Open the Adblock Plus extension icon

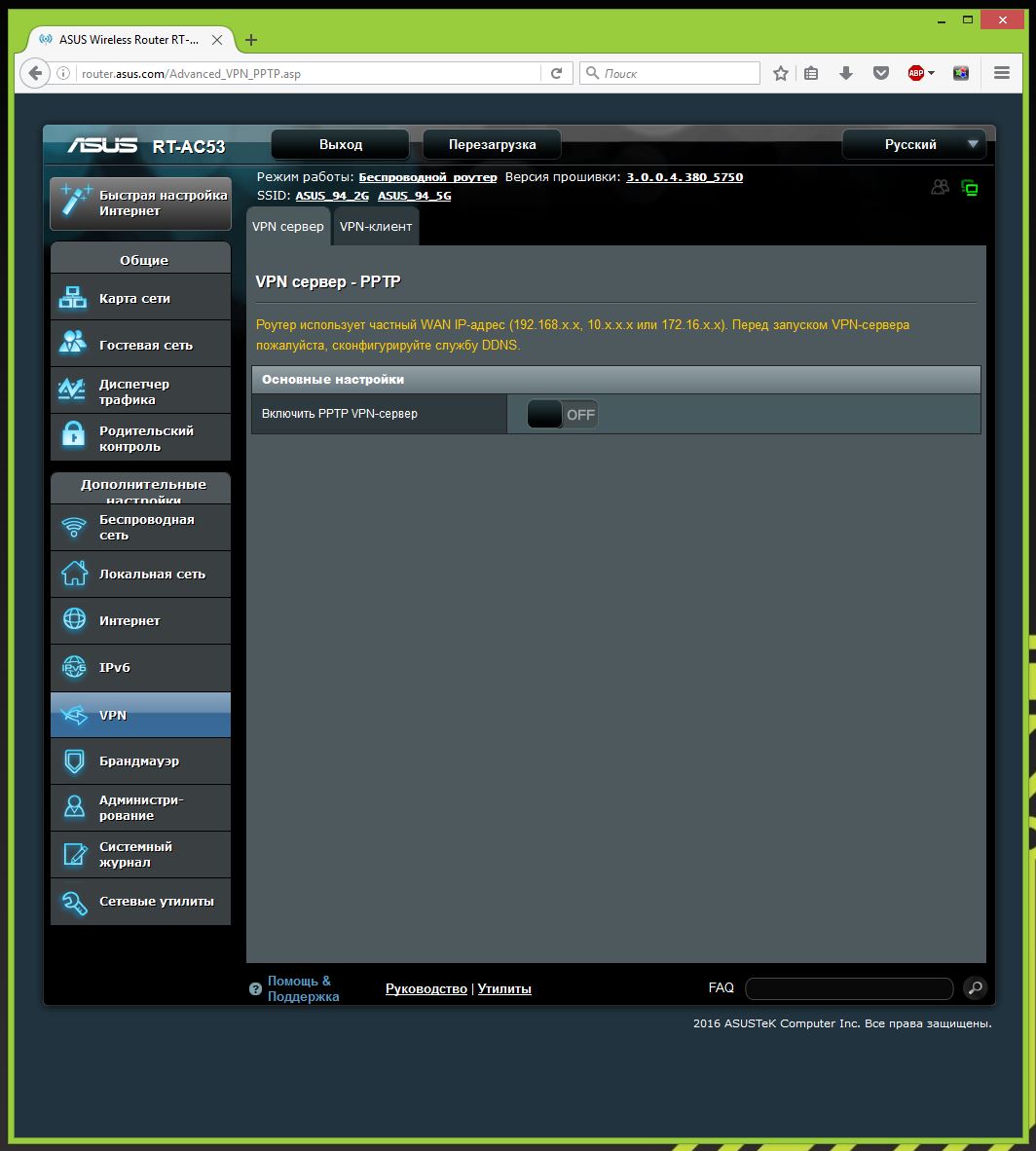pyautogui.click(x=915, y=73)
